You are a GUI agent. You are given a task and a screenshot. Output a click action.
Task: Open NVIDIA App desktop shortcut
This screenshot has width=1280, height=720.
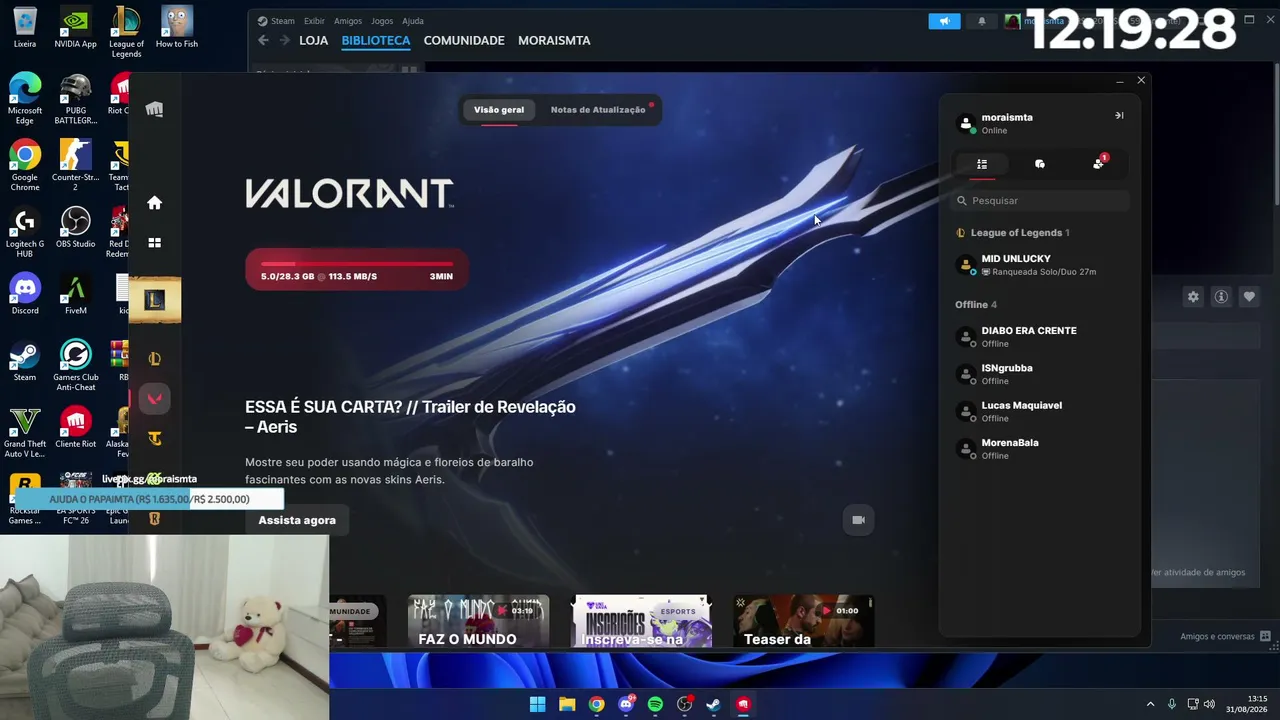[75, 28]
